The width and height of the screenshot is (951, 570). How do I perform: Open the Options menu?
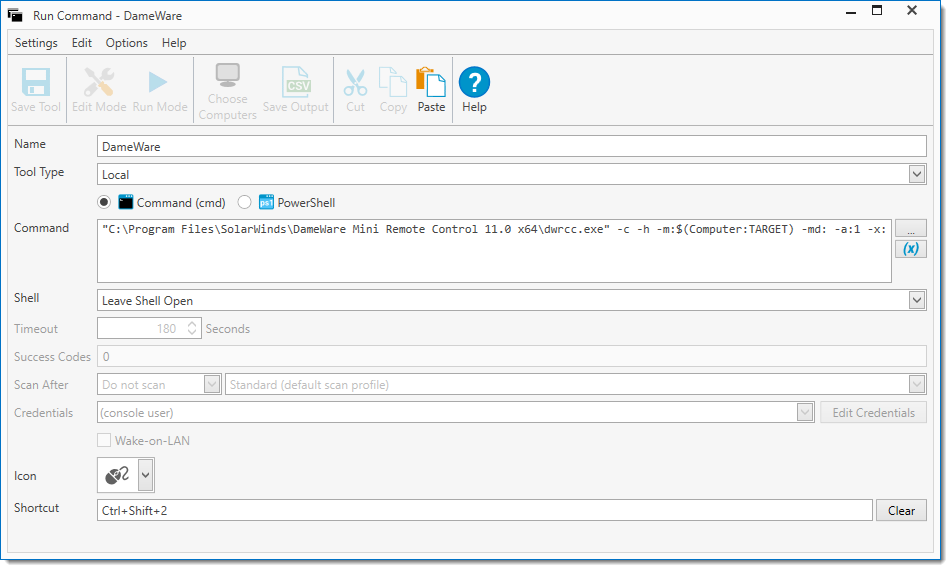(127, 42)
